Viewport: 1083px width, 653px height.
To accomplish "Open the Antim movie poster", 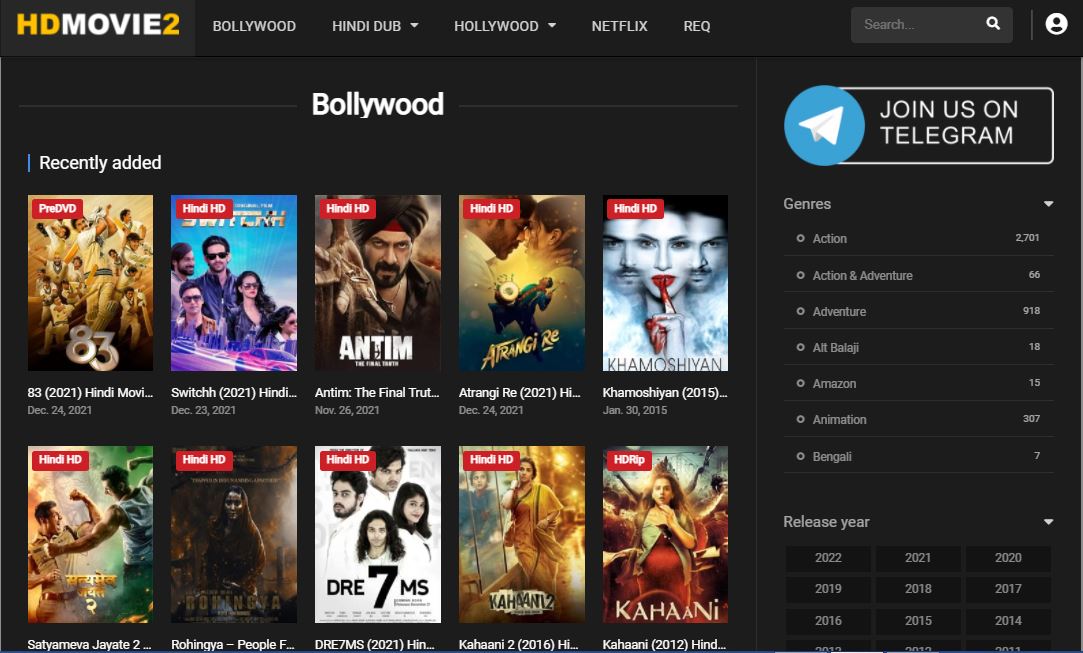I will tap(378, 283).
